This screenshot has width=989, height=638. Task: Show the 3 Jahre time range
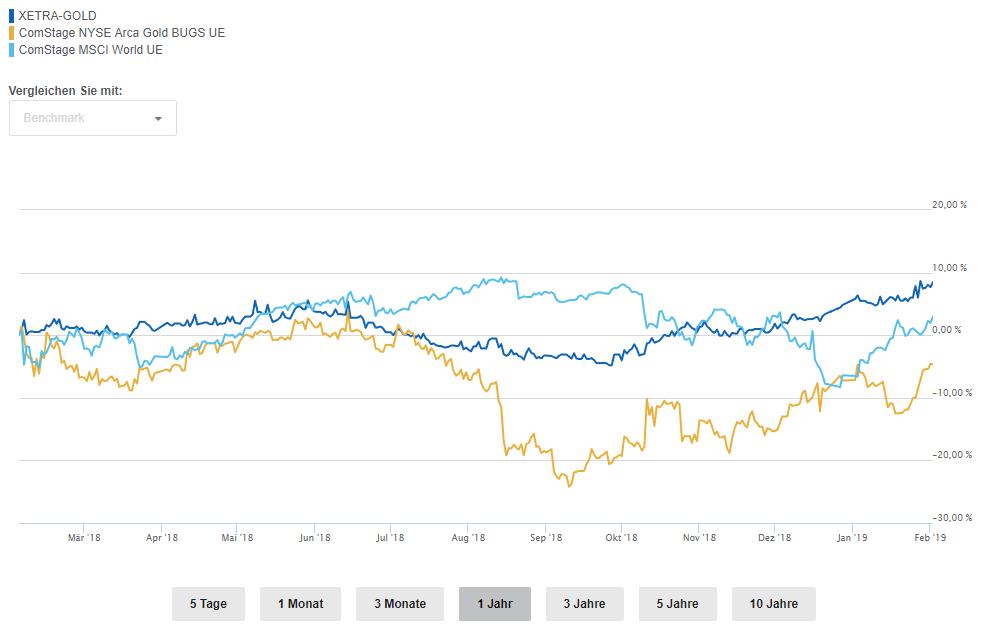click(x=584, y=604)
